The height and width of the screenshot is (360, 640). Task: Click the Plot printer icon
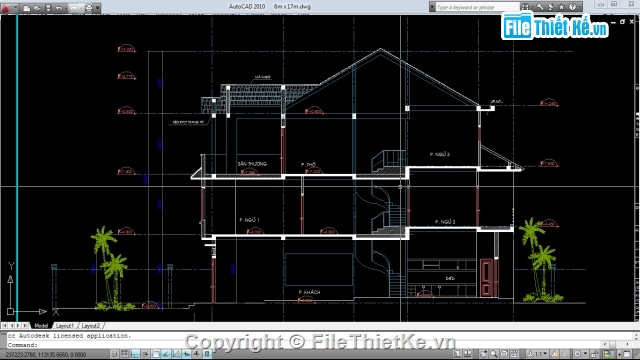89,8
